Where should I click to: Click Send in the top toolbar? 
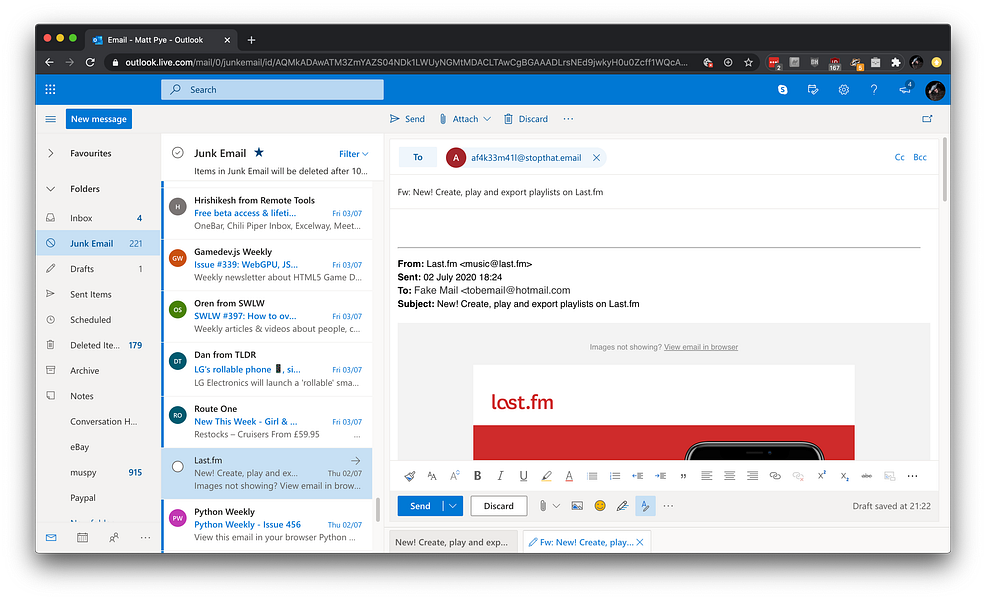pos(407,119)
